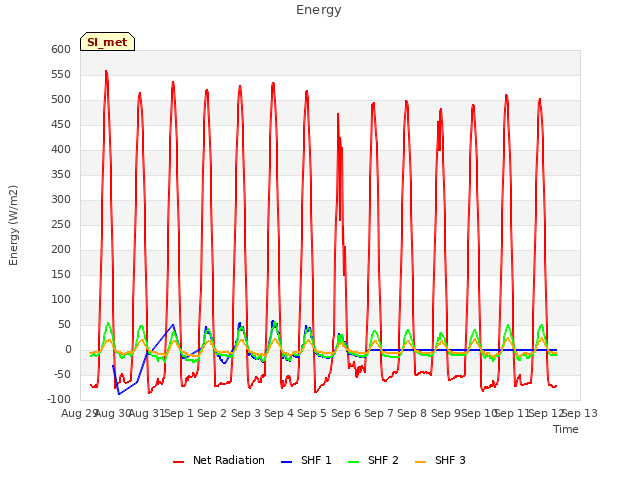
Task: Click the 200 y-axis tick label
Action: pos(61,250)
